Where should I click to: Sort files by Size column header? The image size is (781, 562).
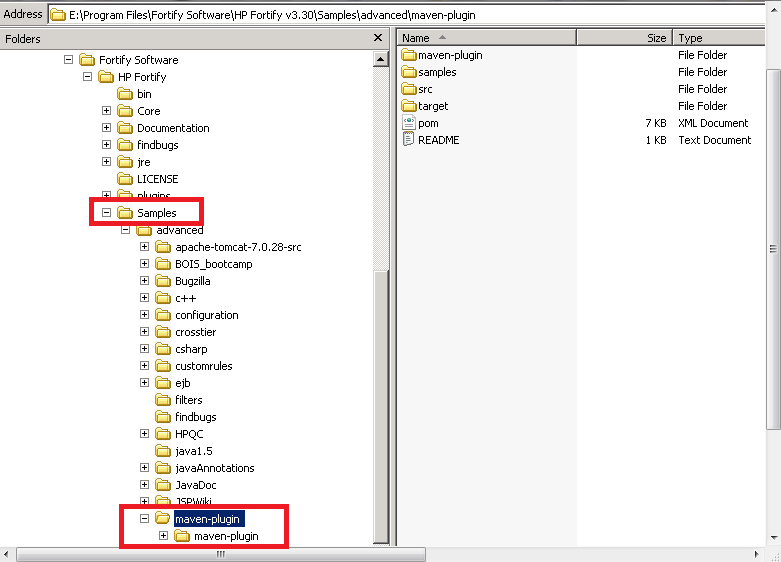click(624, 38)
